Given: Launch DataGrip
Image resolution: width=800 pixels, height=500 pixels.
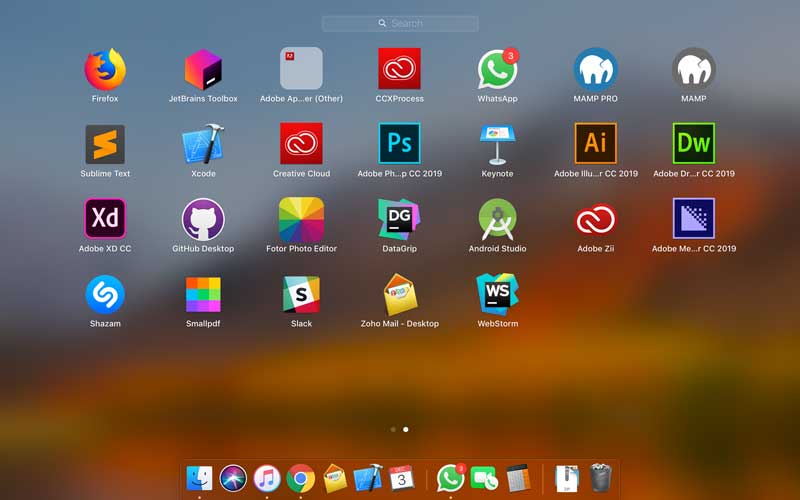Looking at the screenshot, I should pos(399,219).
